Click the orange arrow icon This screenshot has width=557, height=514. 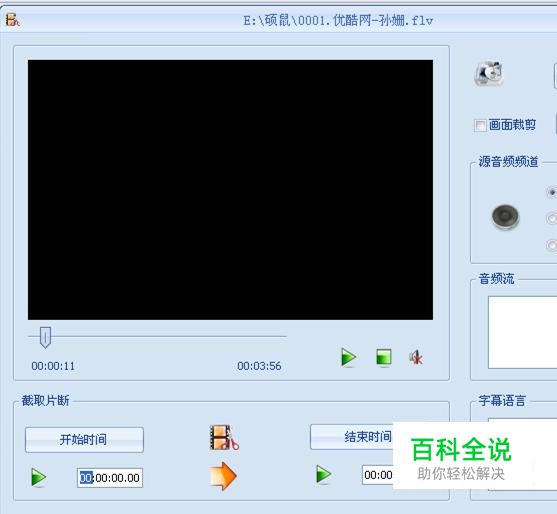(223, 476)
